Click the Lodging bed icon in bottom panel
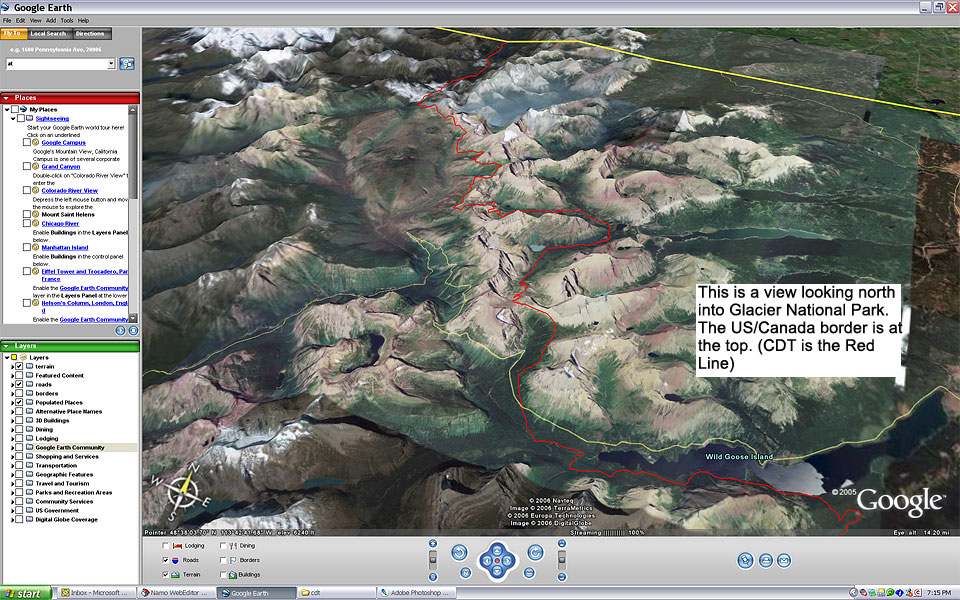Screen dimensions: 960x600 coord(178,546)
